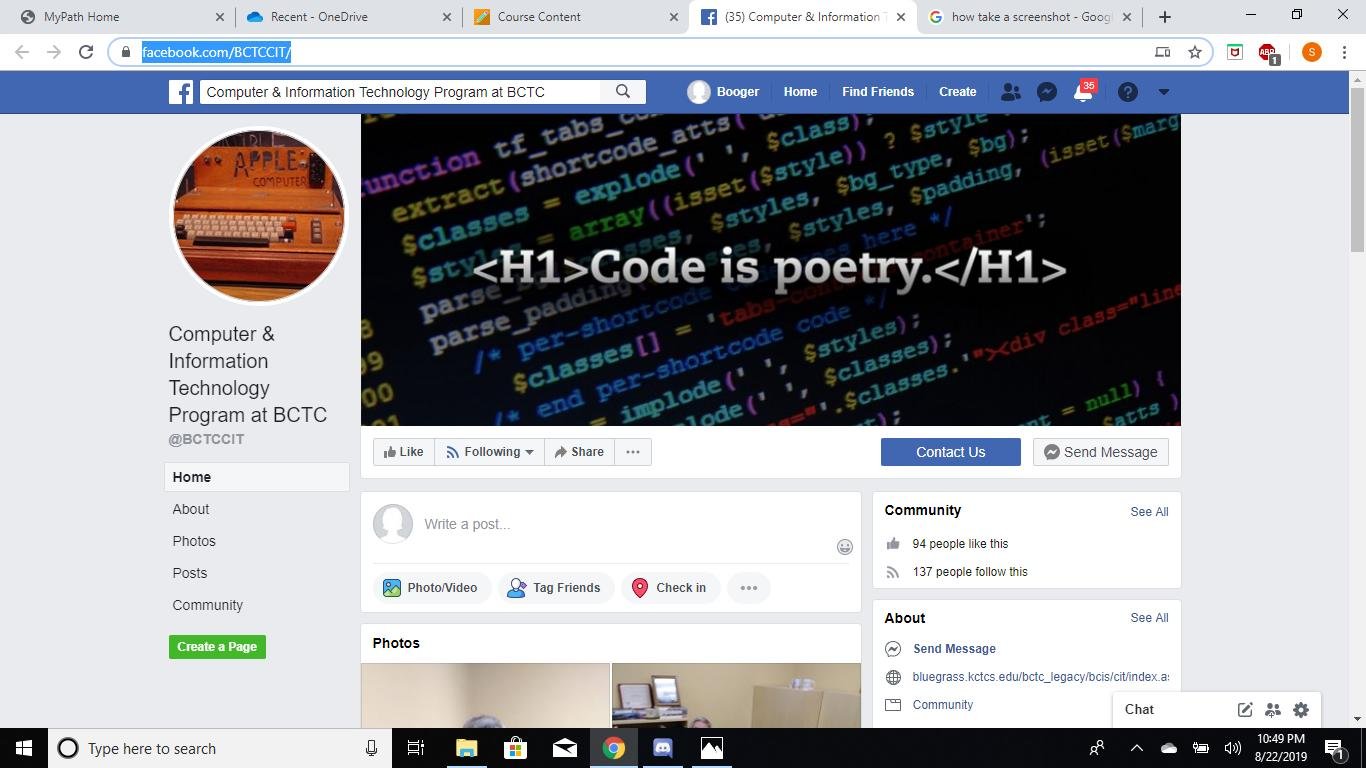Click the Share button
Viewport: 1366px width, 768px height.
[579, 452]
